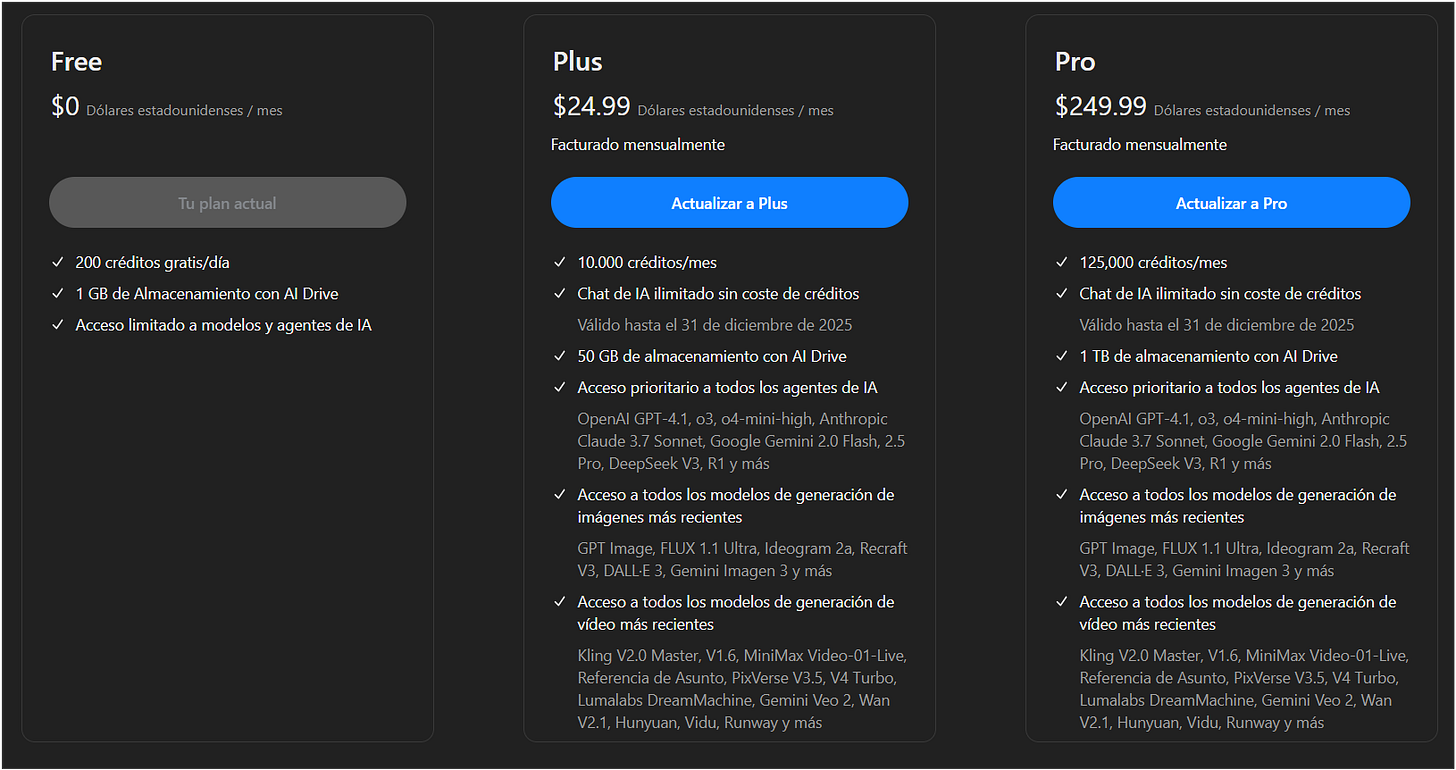Click the $249.99 price text
The image size is (1456, 770).
point(1101,106)
